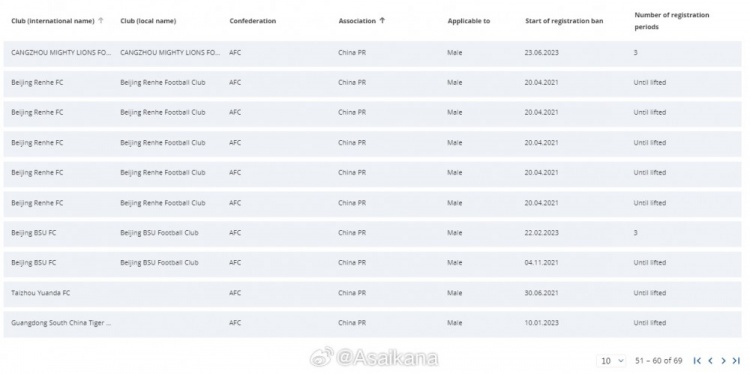Jump to the last page of results

pos(736,361)
